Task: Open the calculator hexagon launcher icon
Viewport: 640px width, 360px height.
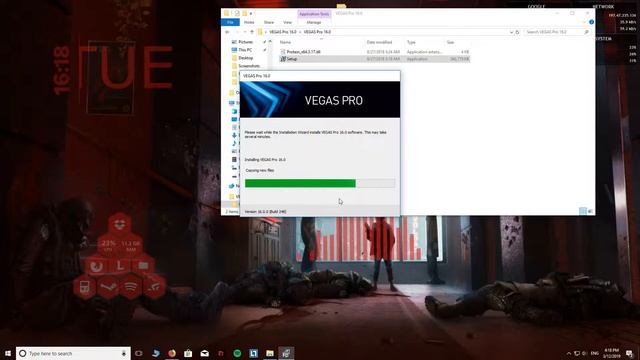Action: (85, 287)
